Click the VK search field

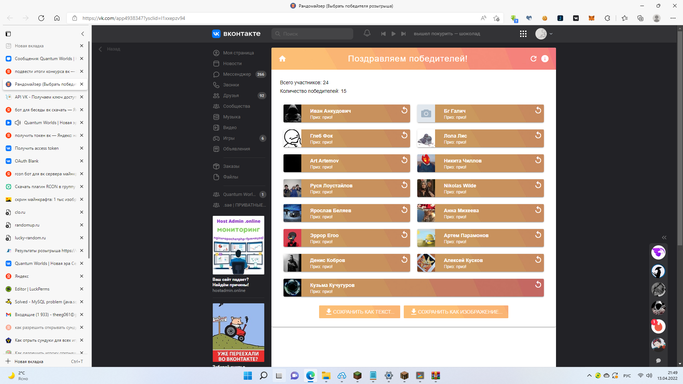click(312, 34)
